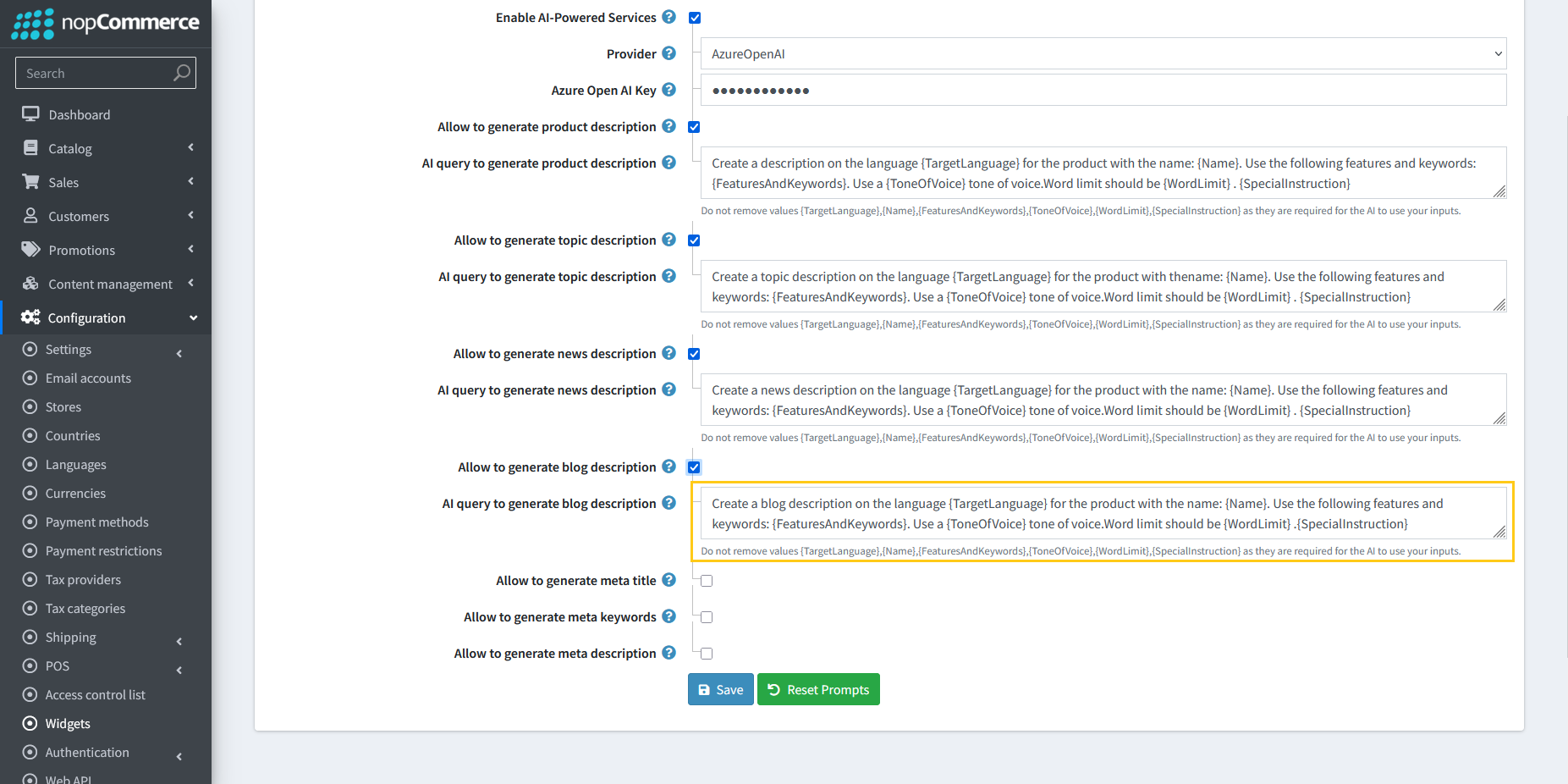Enable Allow to generate meta title
This screenshot has height=784, width=1568.
tap(707, 581)
